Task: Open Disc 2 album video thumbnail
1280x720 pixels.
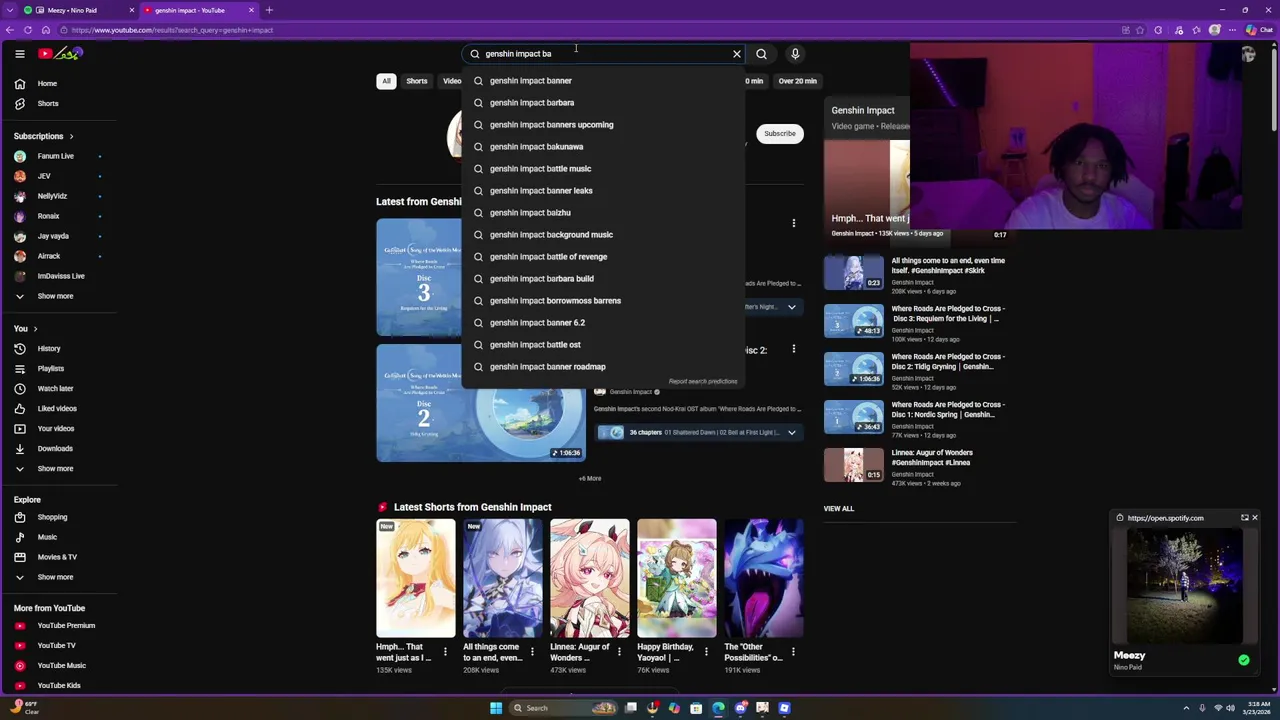Action: [x=481, y=403]
